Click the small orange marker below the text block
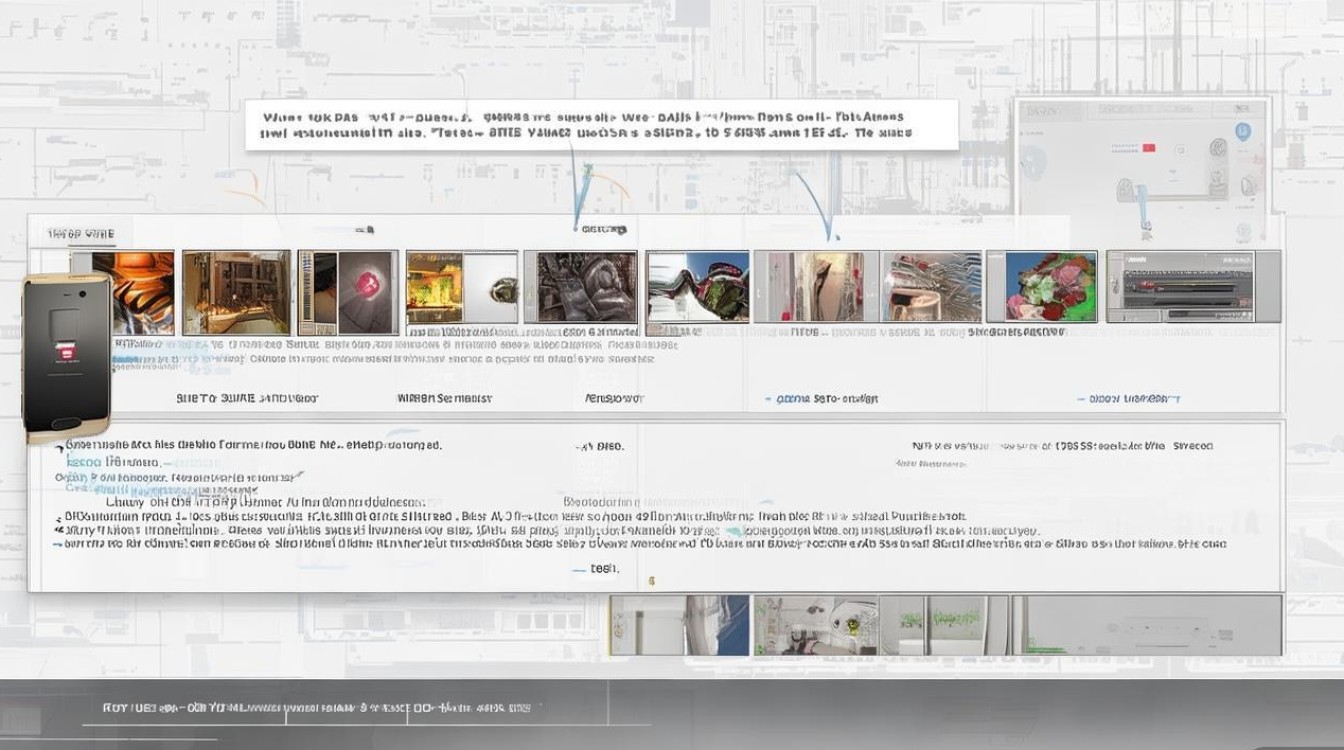The image size is (1344, 750). point(651,579)
